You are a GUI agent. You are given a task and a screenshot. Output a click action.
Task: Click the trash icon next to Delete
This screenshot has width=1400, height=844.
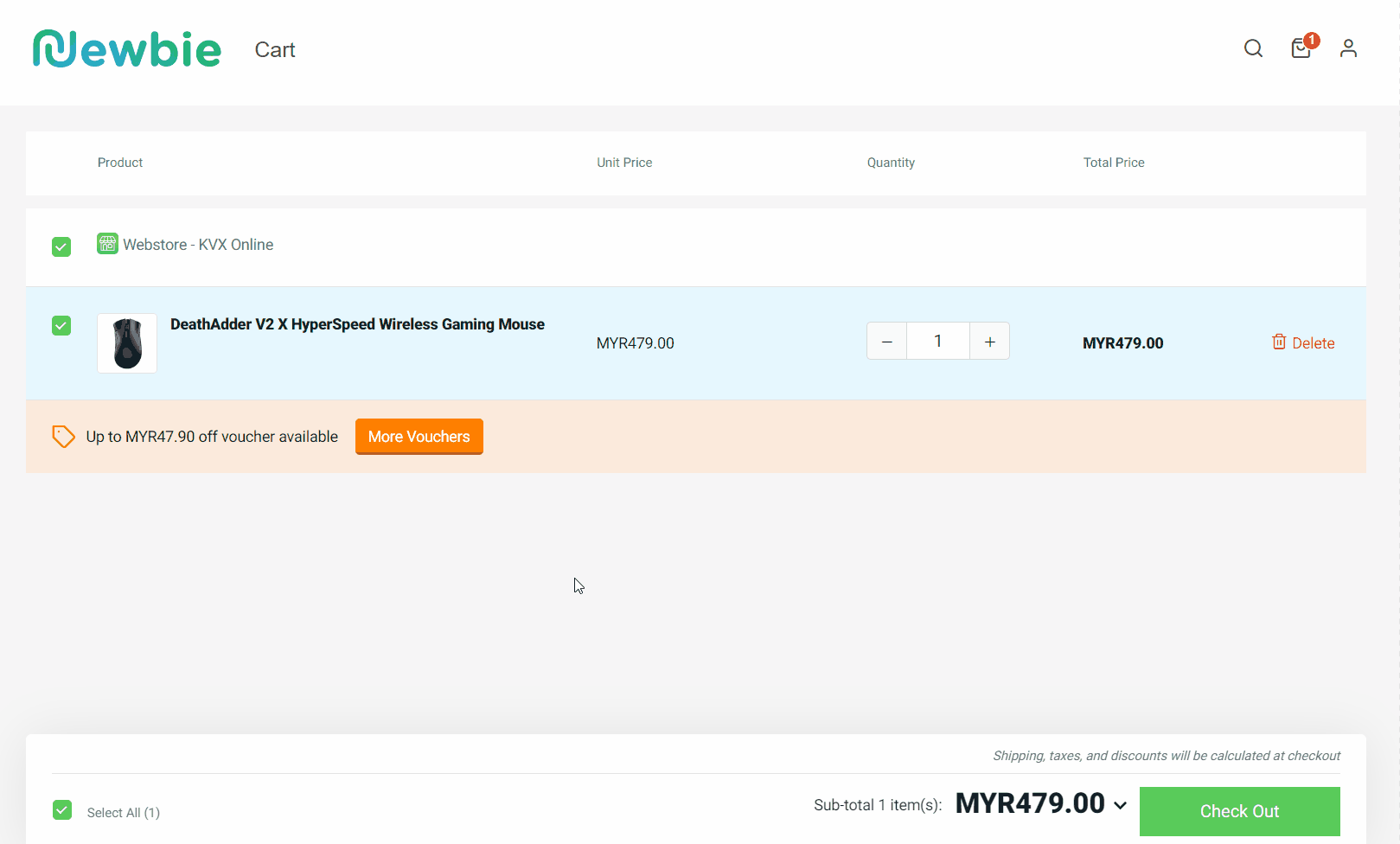[x=1278, y=342]
